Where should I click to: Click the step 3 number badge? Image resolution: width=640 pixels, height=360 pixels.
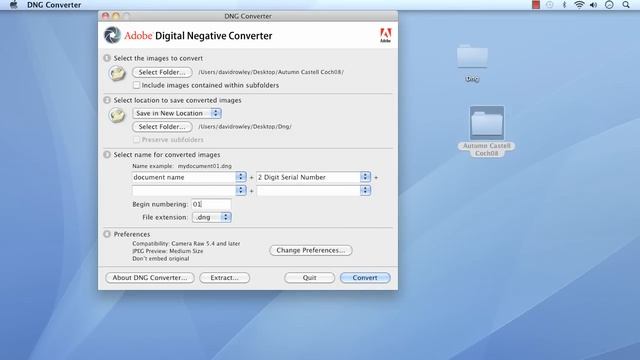107,155
